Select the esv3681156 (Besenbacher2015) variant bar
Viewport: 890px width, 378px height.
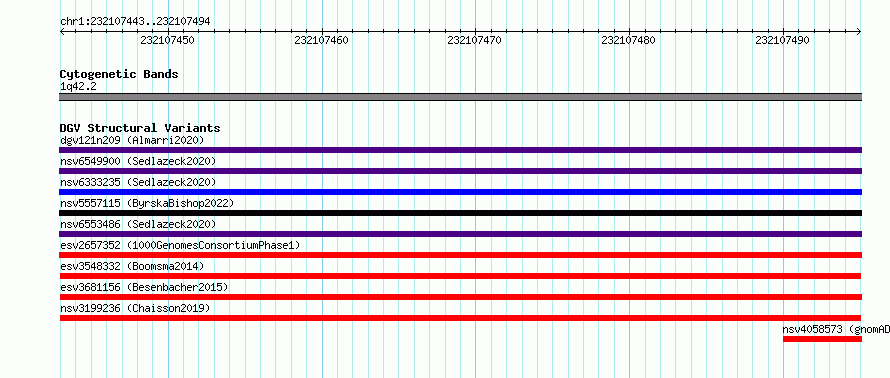pos(460,297)
